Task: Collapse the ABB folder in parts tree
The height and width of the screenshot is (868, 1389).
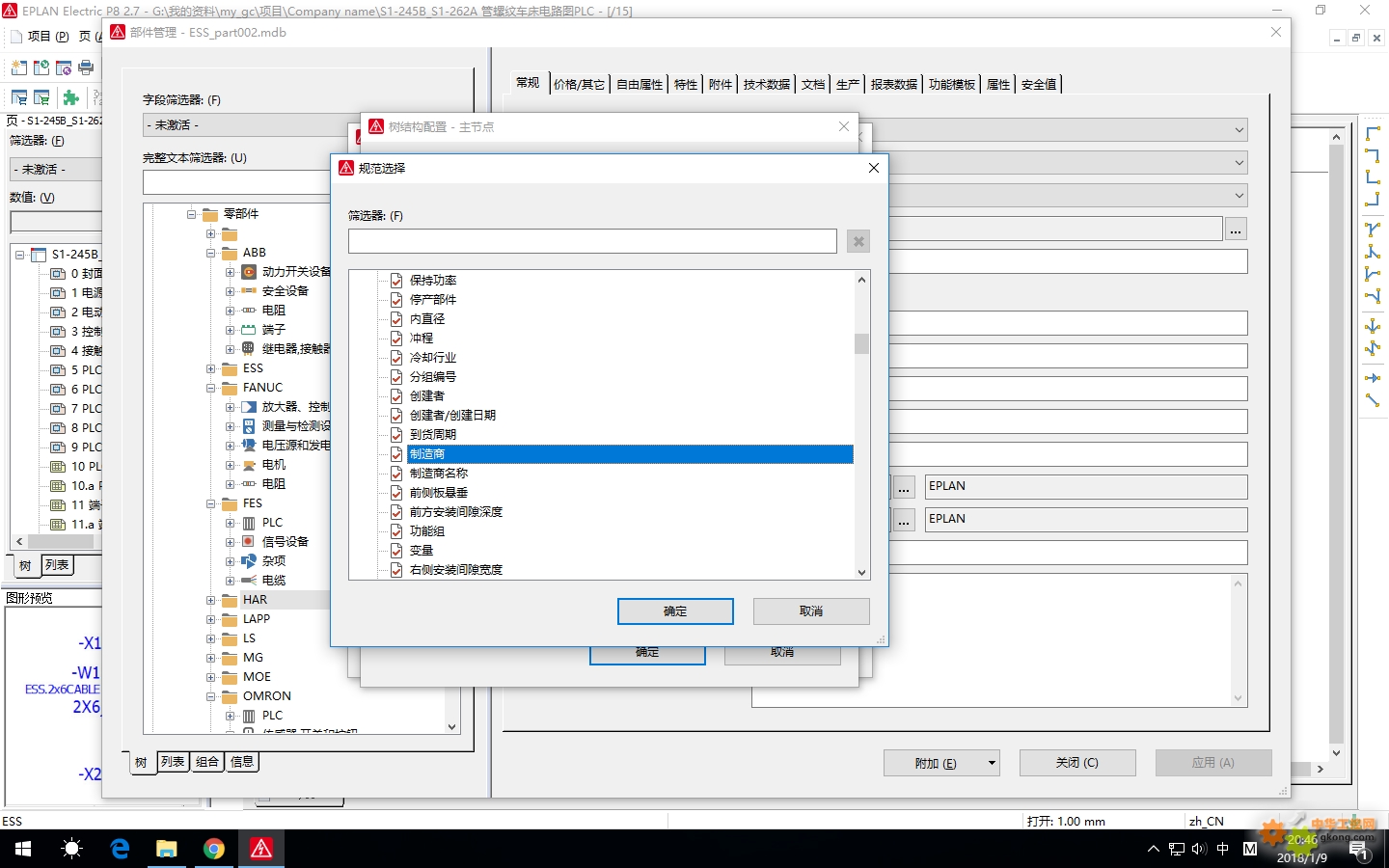Action: (x=211, y=253)
